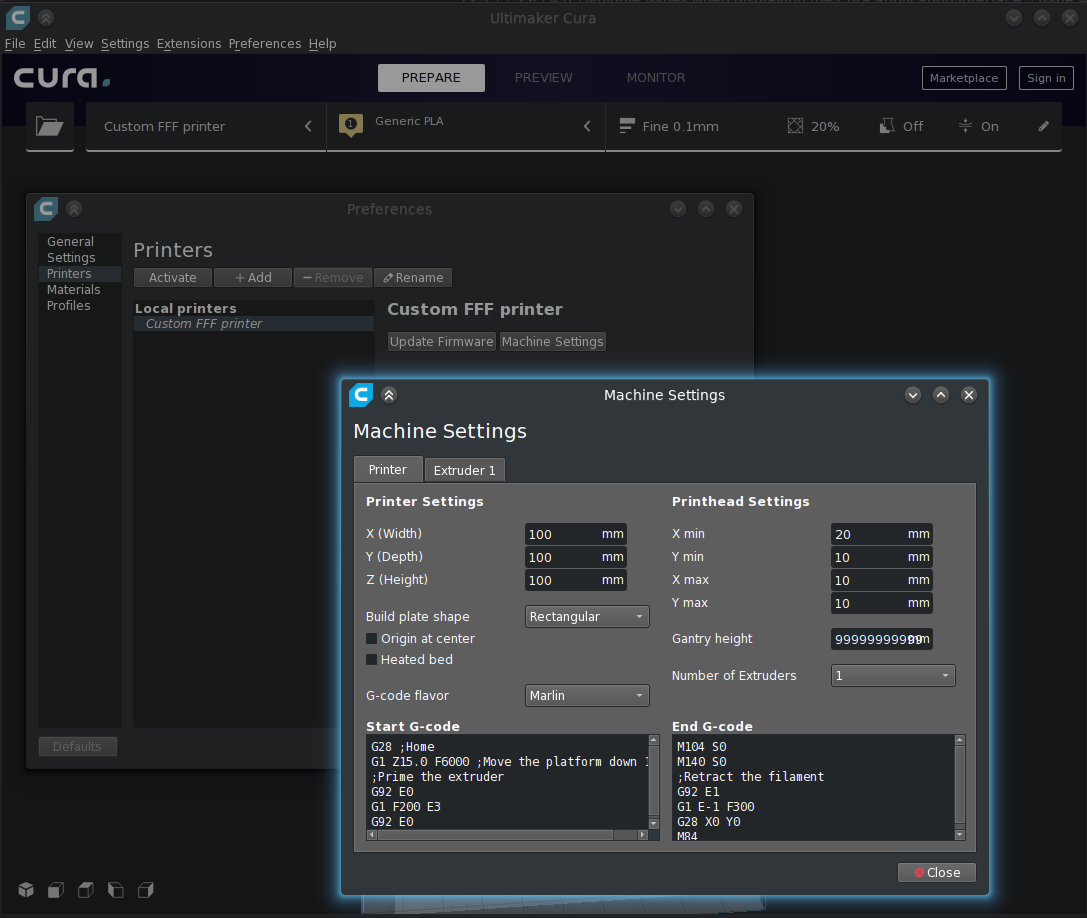Screen dimensions: 1087x918
Task: Click the Z (Height) input field
Action: tap(575, 580)
